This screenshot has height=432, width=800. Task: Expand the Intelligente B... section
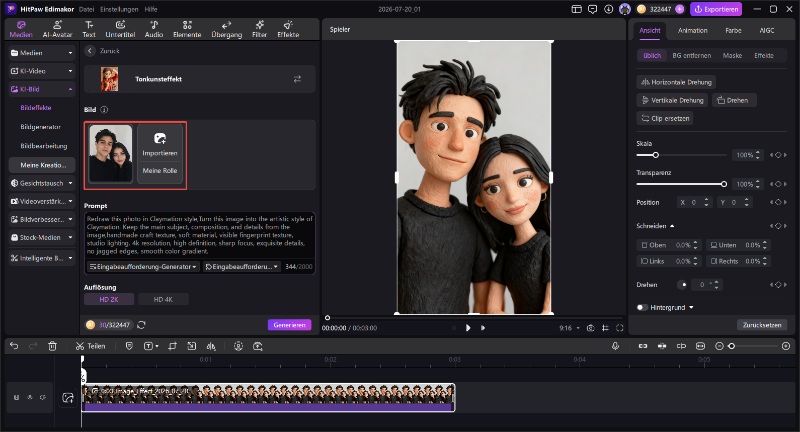pos(42,258)
